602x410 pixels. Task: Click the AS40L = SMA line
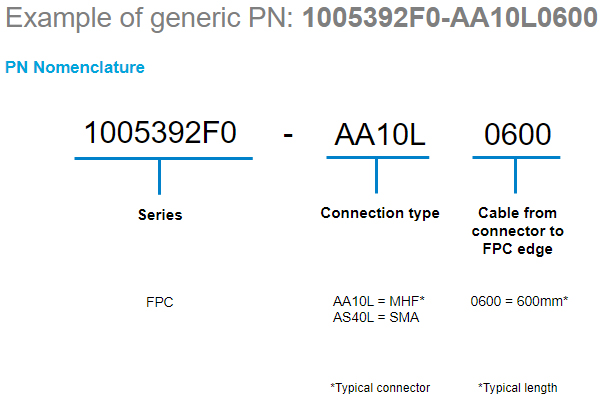pyautogui.click(x=376, y=317)
